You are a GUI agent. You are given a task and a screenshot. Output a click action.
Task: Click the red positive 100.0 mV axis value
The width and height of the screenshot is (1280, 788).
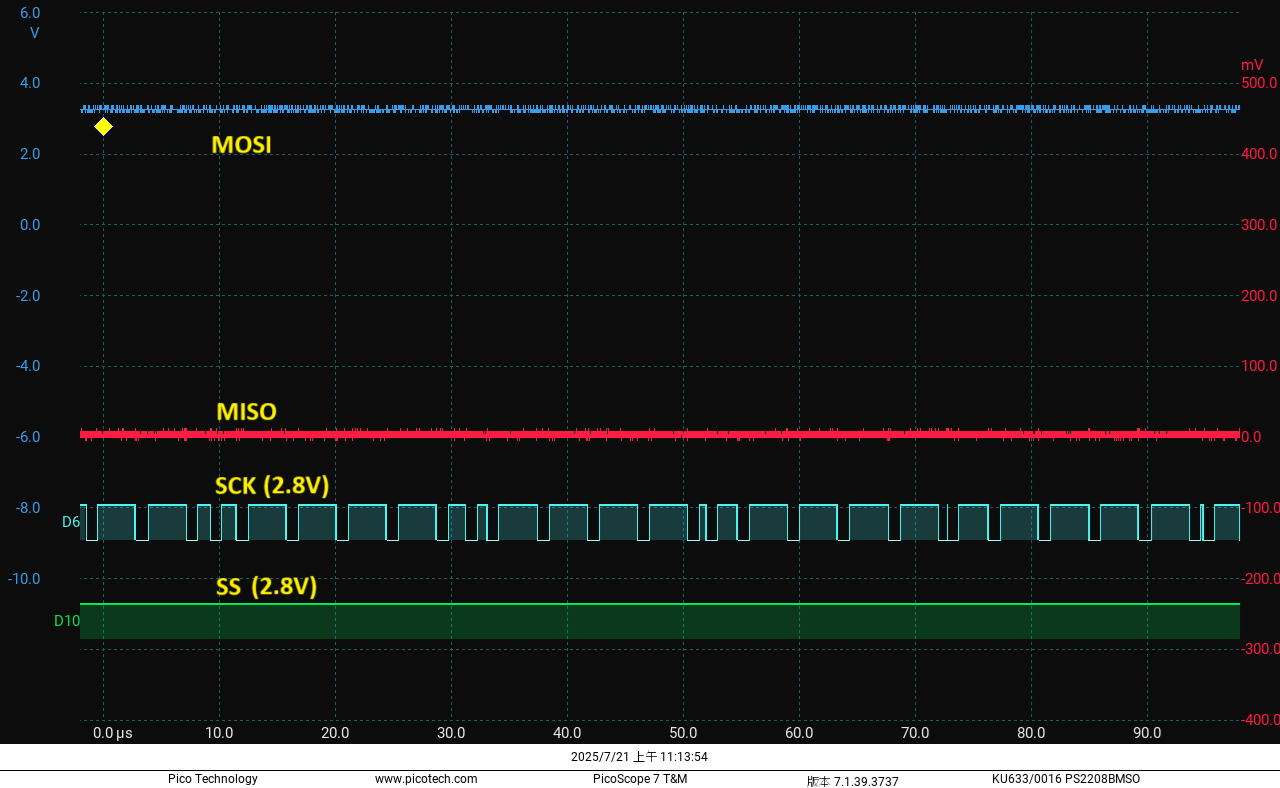coord(1259,366)
